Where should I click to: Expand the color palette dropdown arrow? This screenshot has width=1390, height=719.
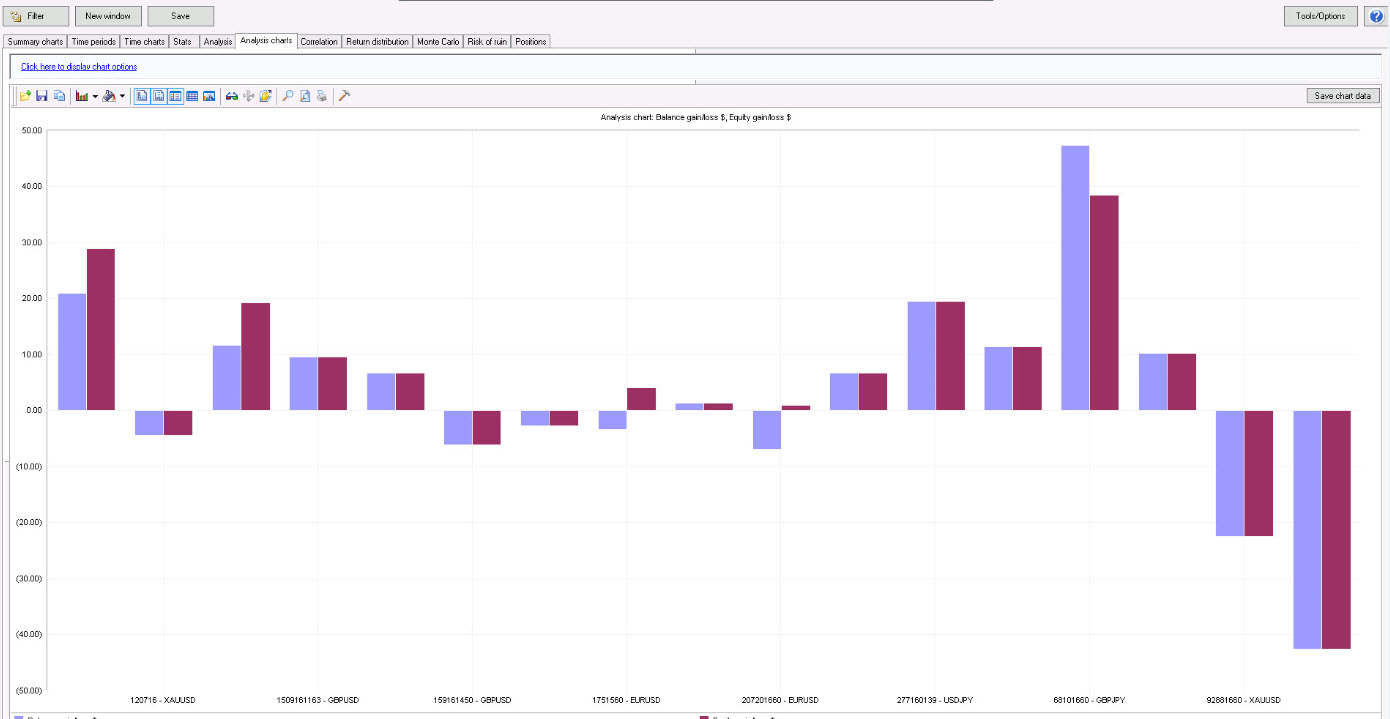point(122,96)
